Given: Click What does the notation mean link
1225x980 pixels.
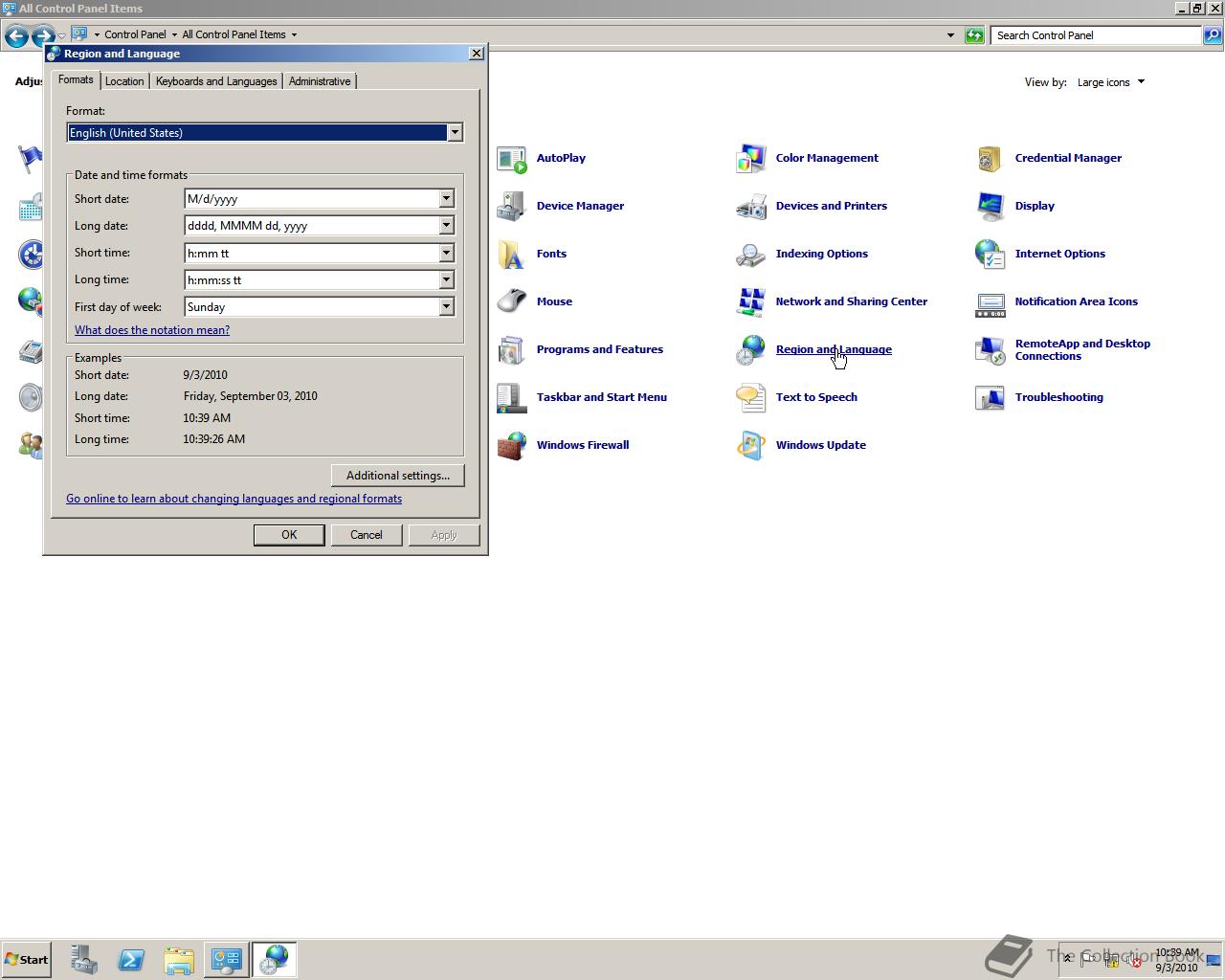Looking at the screenshot, I should click(152, 330).
